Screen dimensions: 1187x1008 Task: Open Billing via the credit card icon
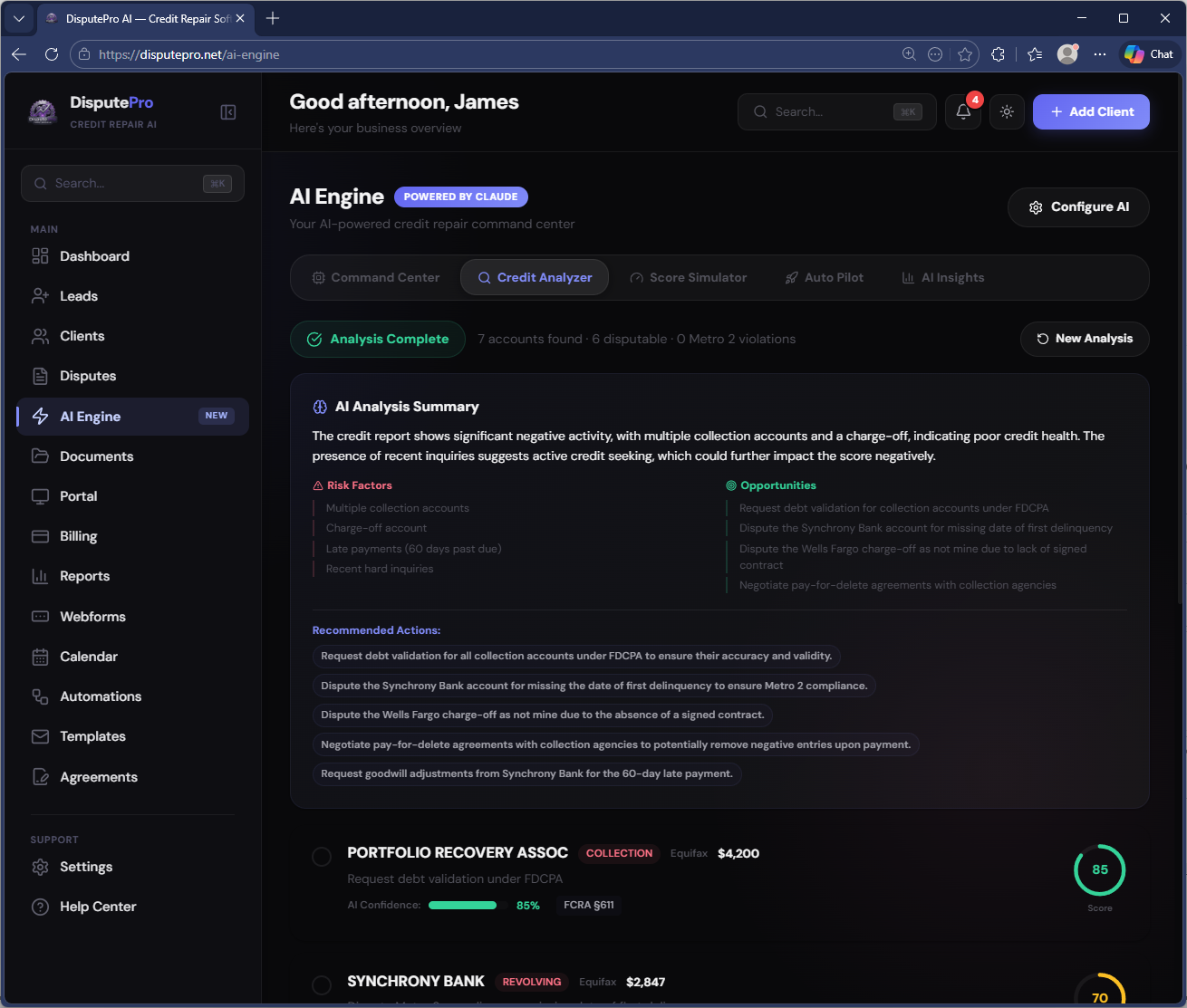[x=40, y=535]
